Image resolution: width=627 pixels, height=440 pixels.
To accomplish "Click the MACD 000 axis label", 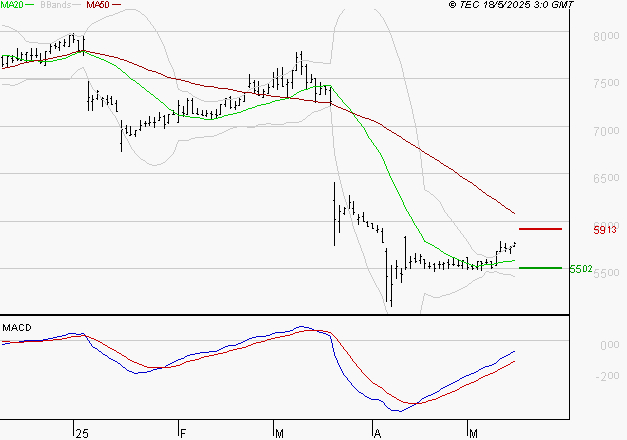I will click(609, 345).
